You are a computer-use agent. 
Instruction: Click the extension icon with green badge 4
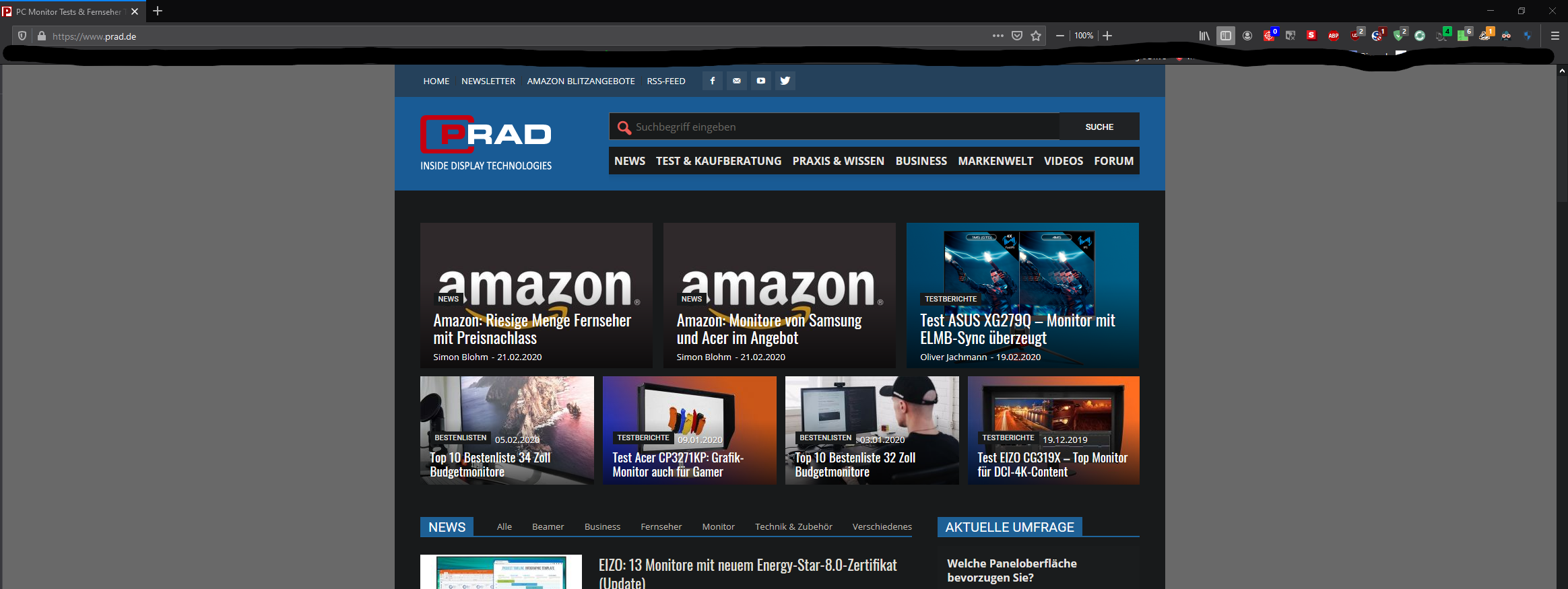pyautogui.click(x=1442, y=34)
